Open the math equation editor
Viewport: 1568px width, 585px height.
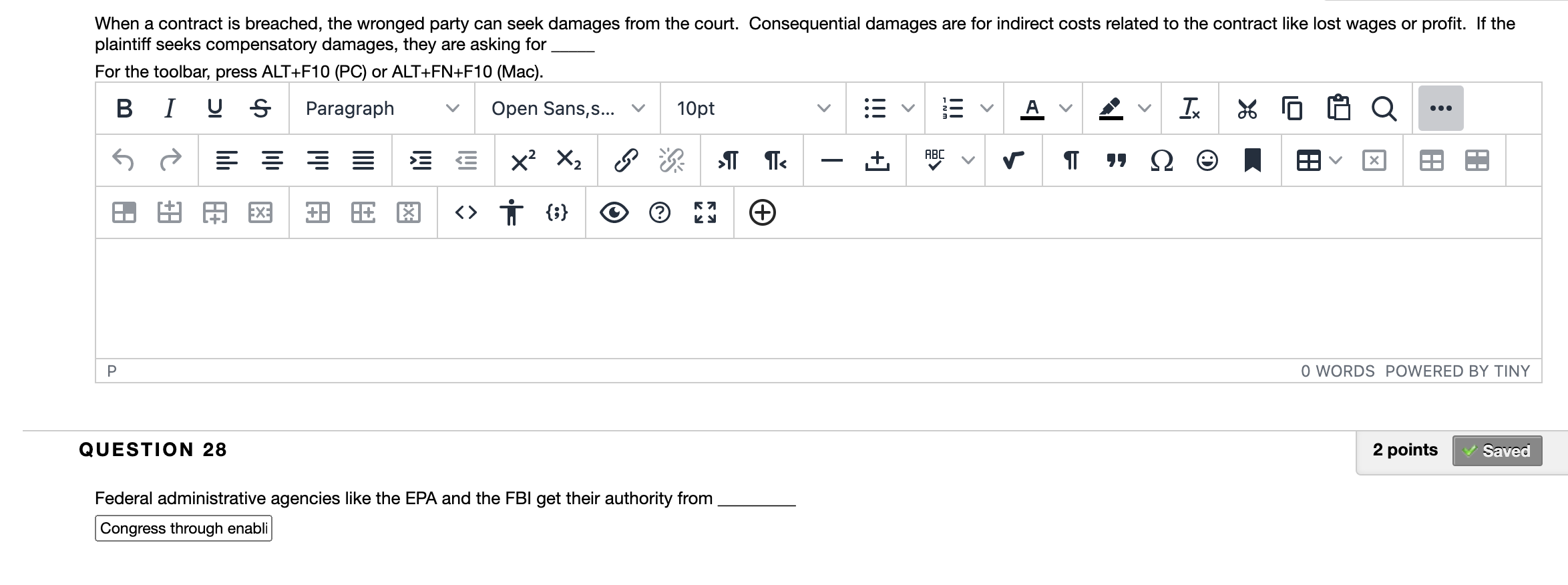tap(1014, 160)
